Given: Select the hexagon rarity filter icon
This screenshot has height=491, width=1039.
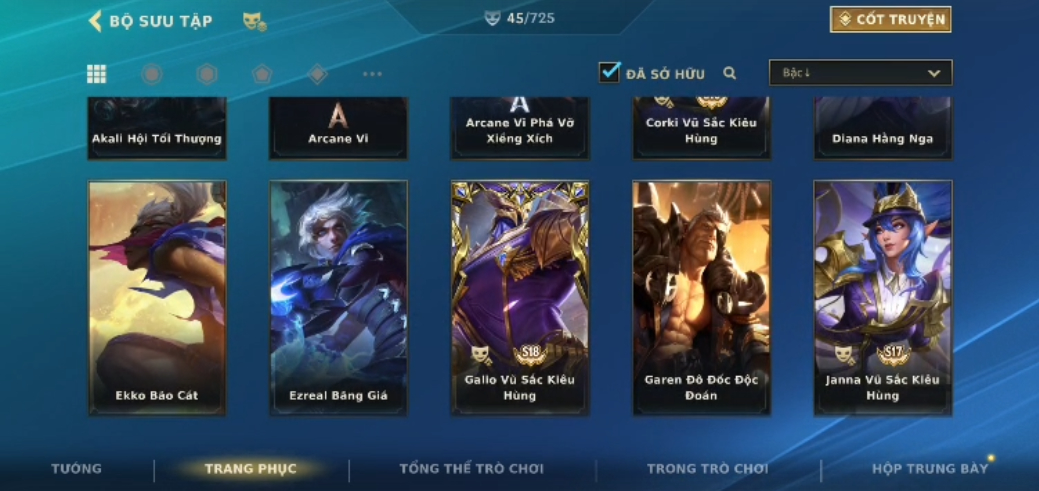Looking at the screenshot, I should point(207,74).
